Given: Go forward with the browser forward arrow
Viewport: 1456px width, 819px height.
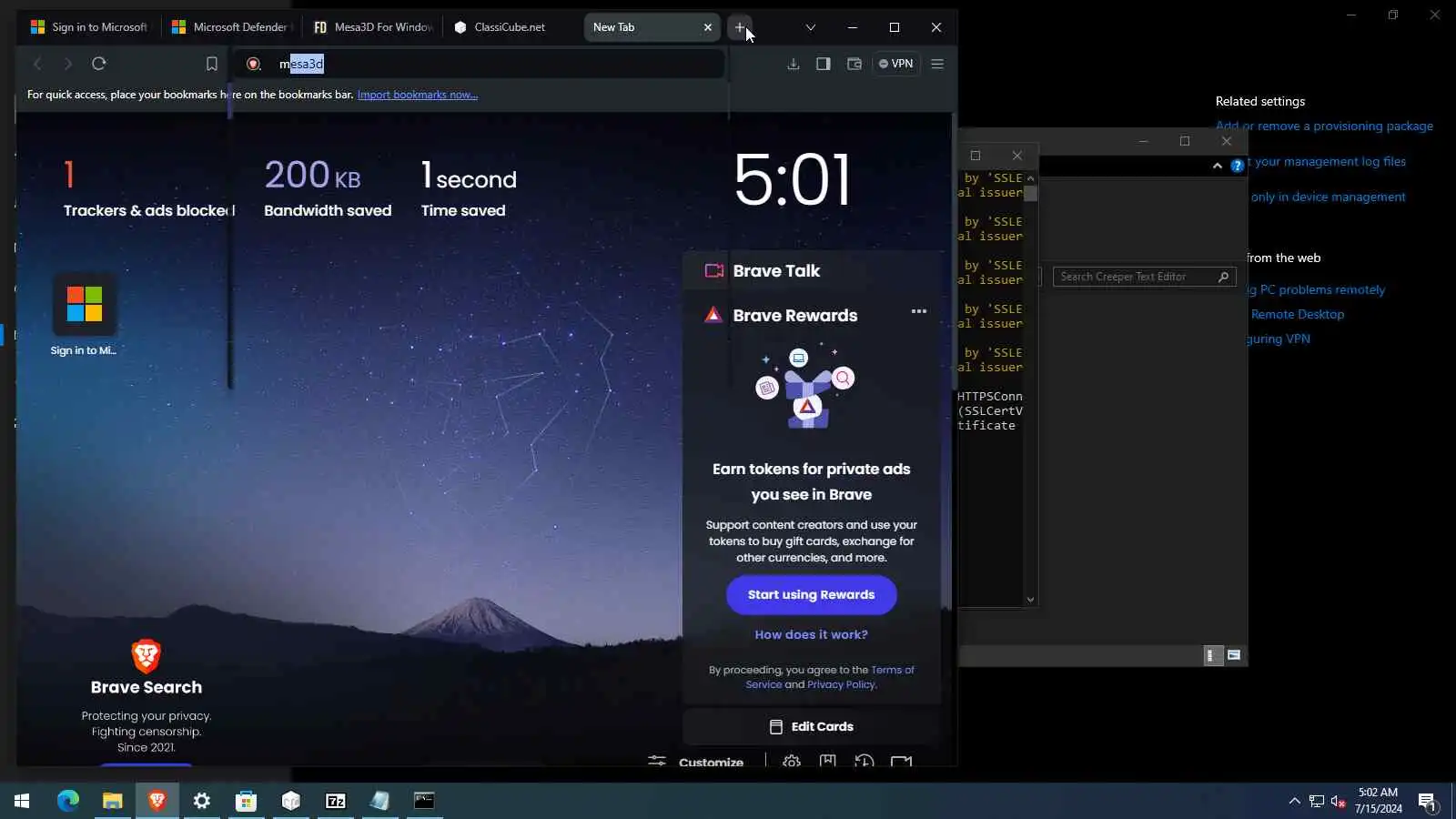Looking at the screenshot, I should pyautogui.click(x=67, y=64).
